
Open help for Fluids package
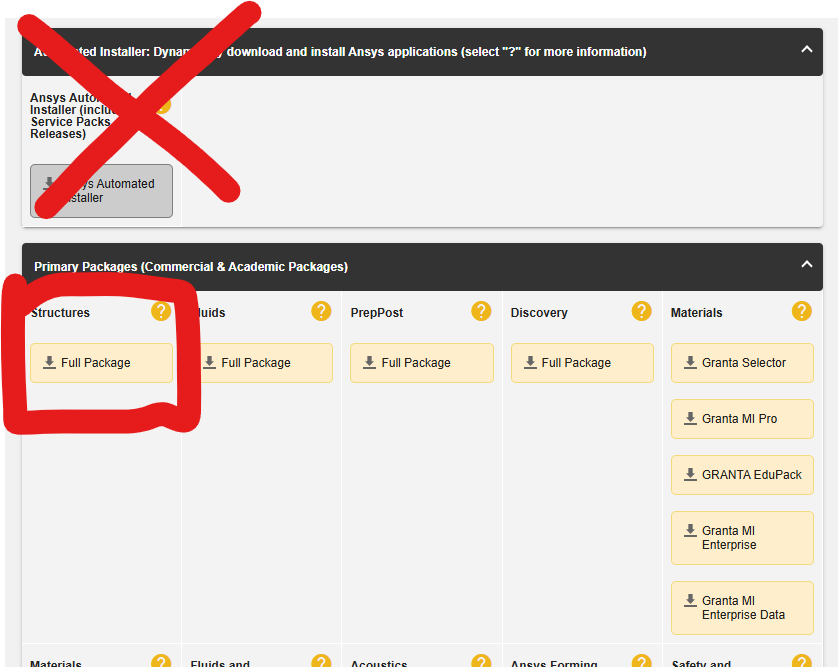point(321,311)
